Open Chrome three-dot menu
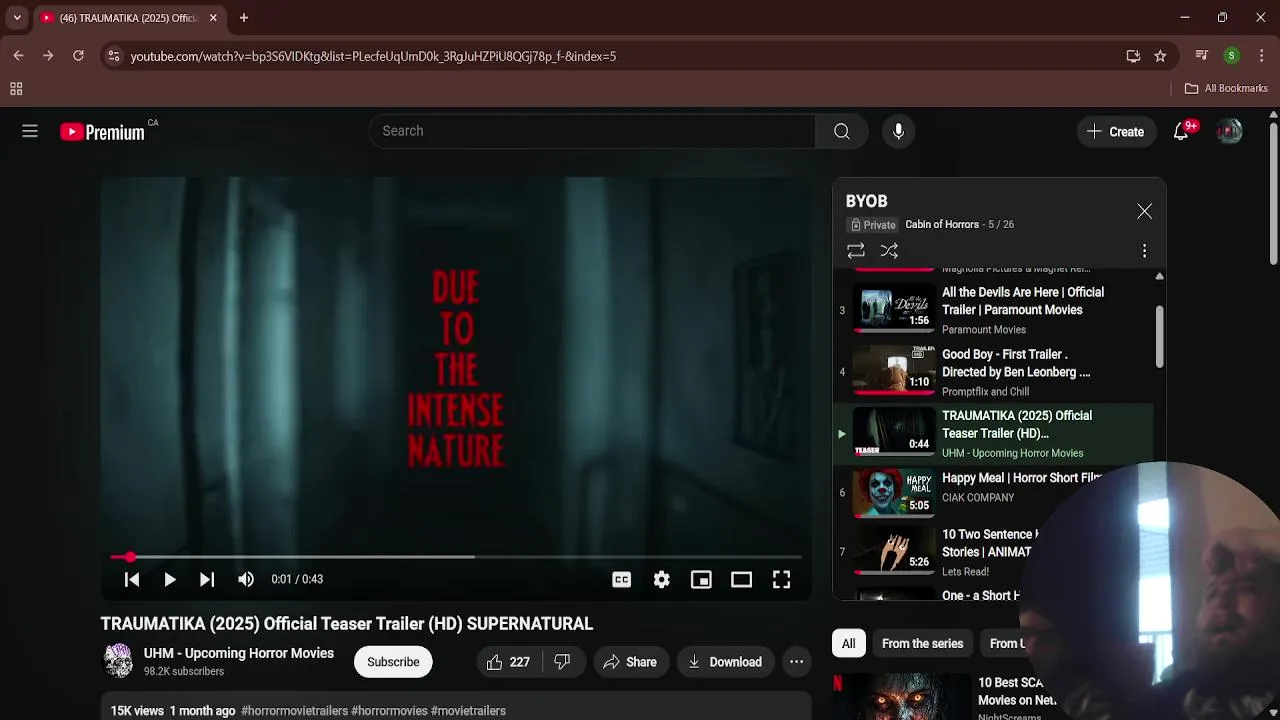This screenshot has height=720, width=1280. pos(1262,56)
